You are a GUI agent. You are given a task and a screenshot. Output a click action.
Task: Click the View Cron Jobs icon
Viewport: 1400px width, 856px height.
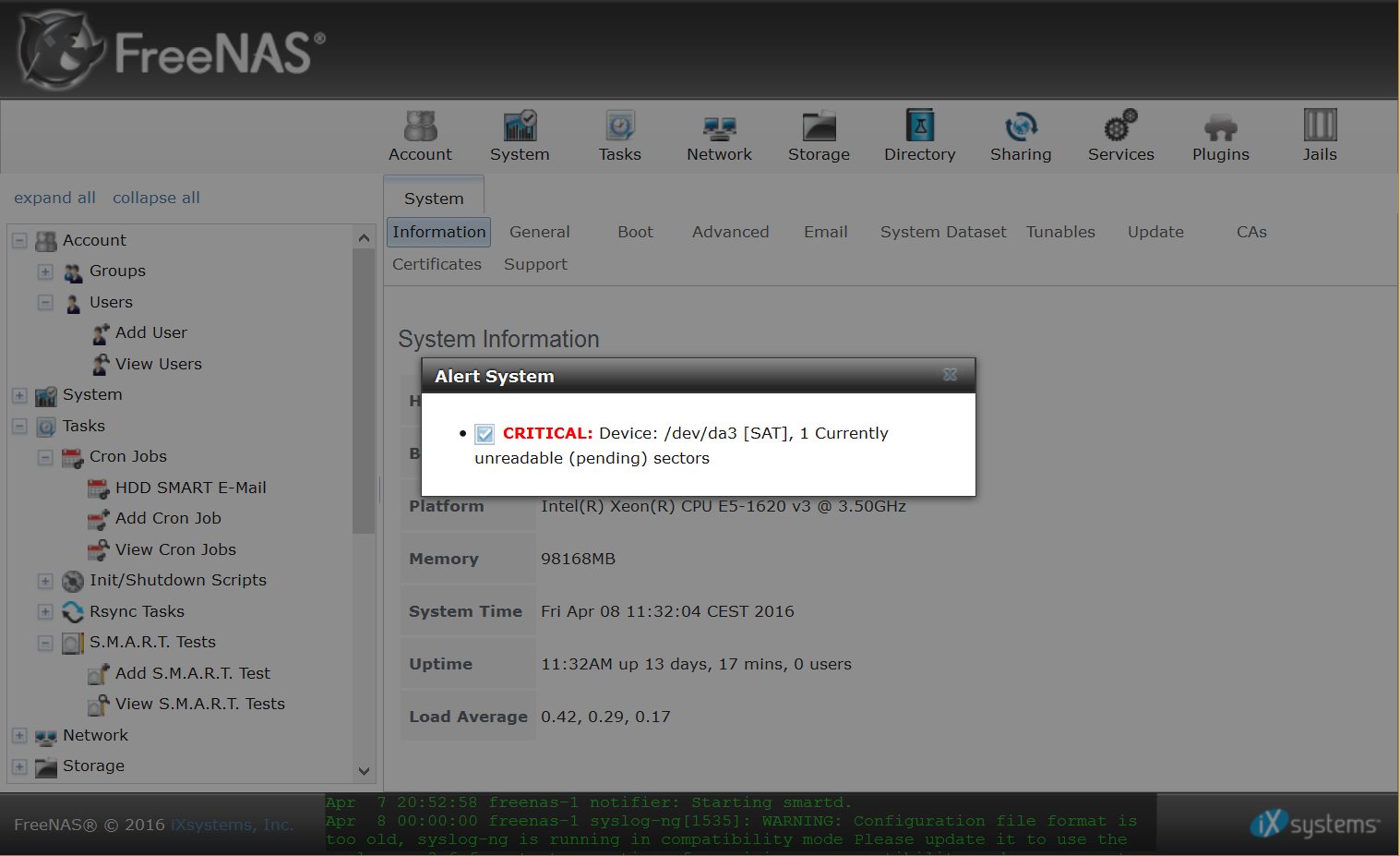pos(99,550)
